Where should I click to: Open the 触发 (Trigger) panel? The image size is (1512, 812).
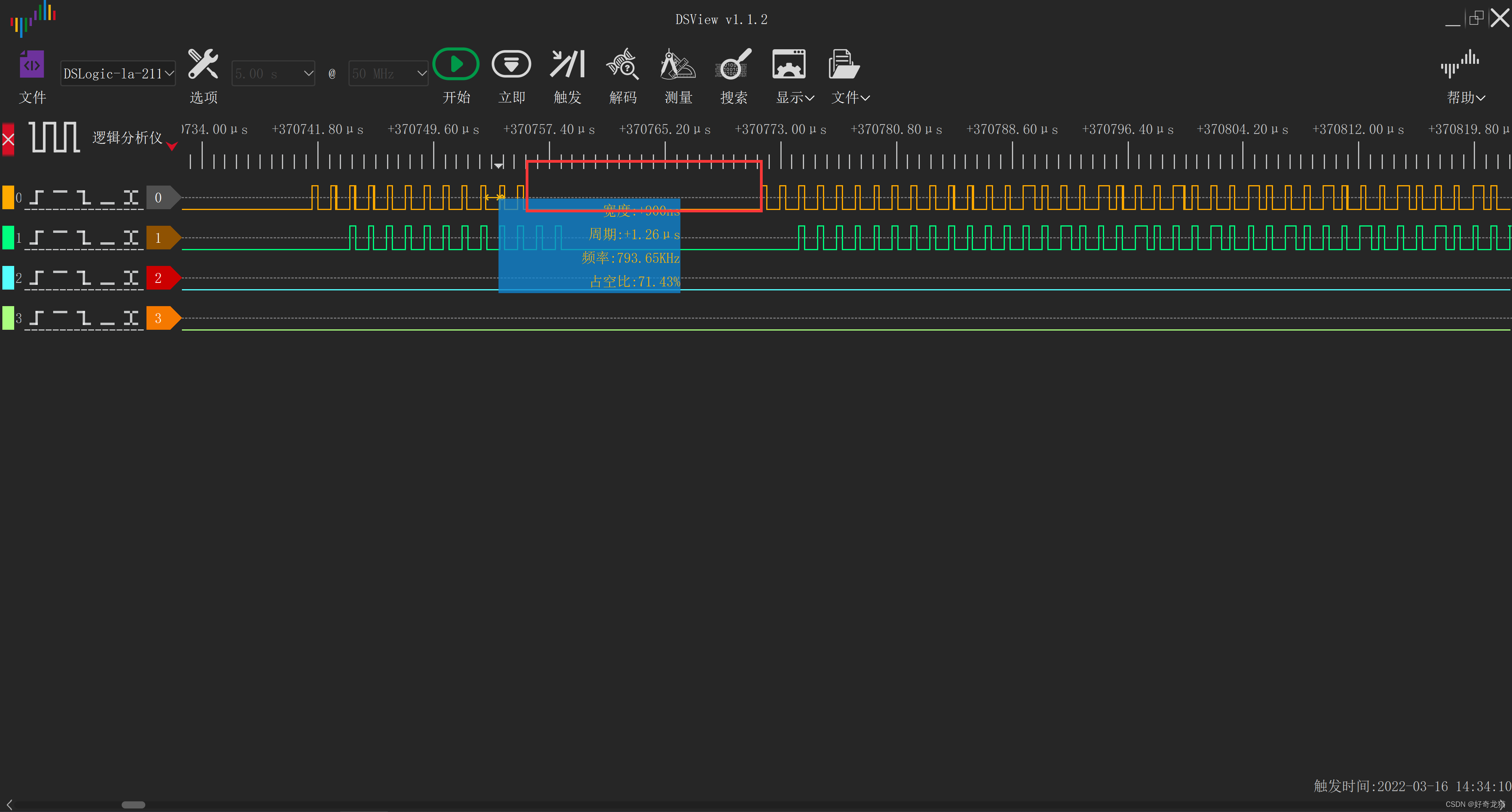tap(567, 65)
